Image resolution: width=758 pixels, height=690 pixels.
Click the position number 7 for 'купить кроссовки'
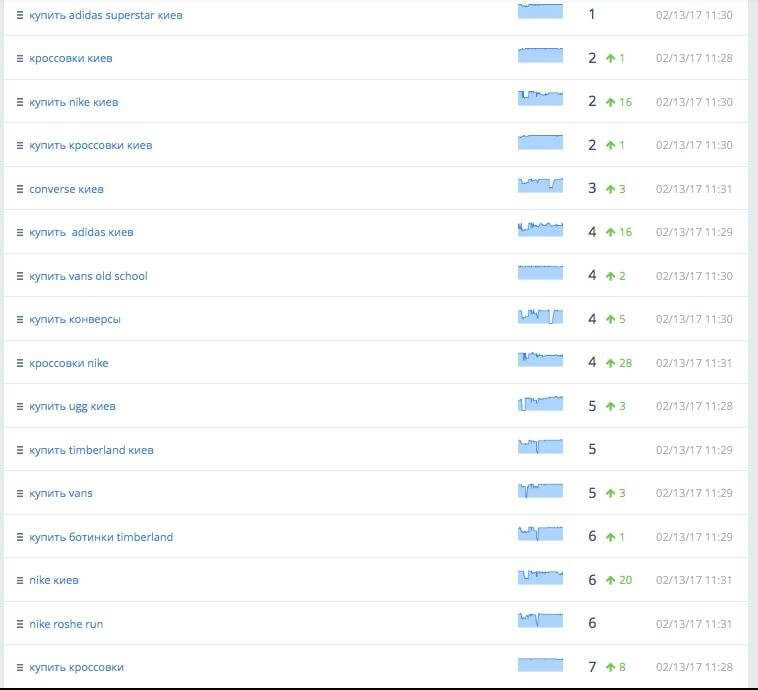(592, 667)
